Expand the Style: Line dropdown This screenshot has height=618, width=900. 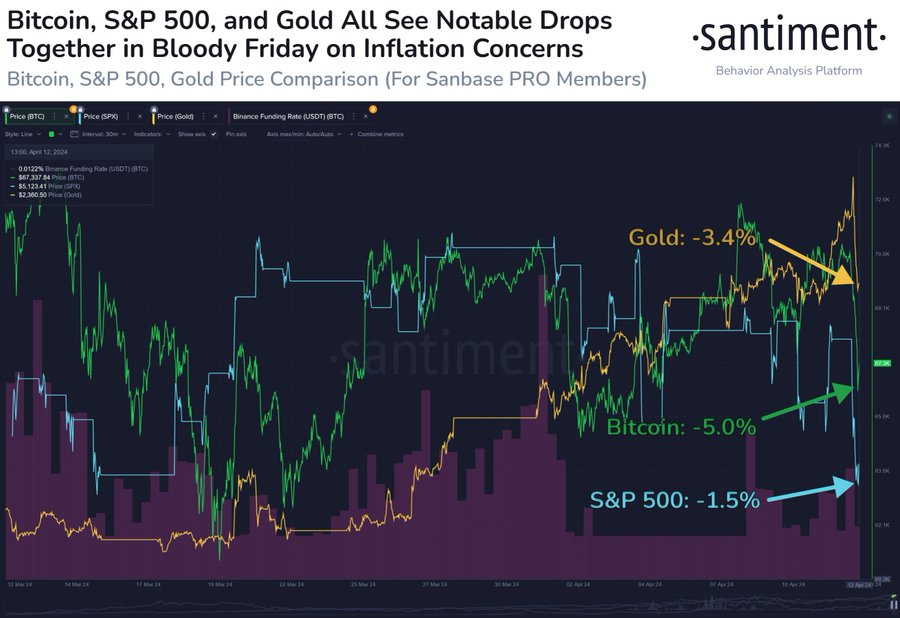click(23, 134)
